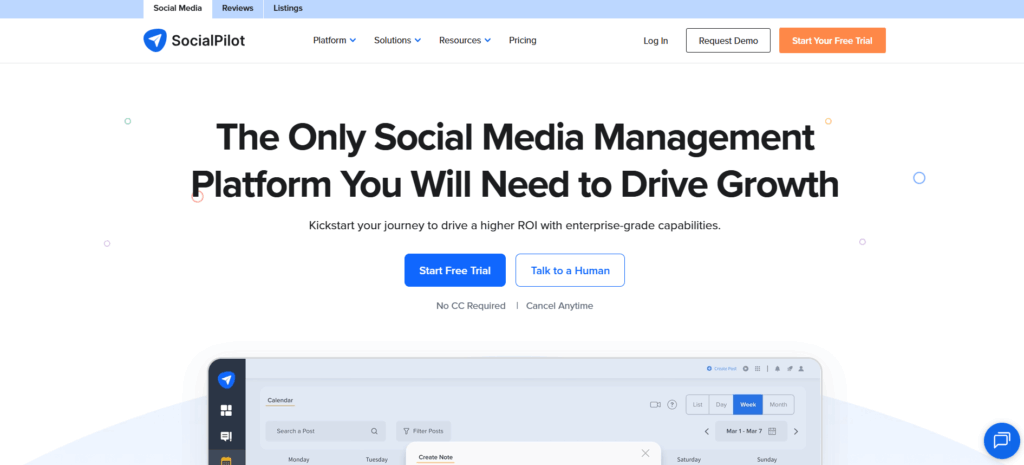
Task: Click the Saturday column header
Action: 688,460
